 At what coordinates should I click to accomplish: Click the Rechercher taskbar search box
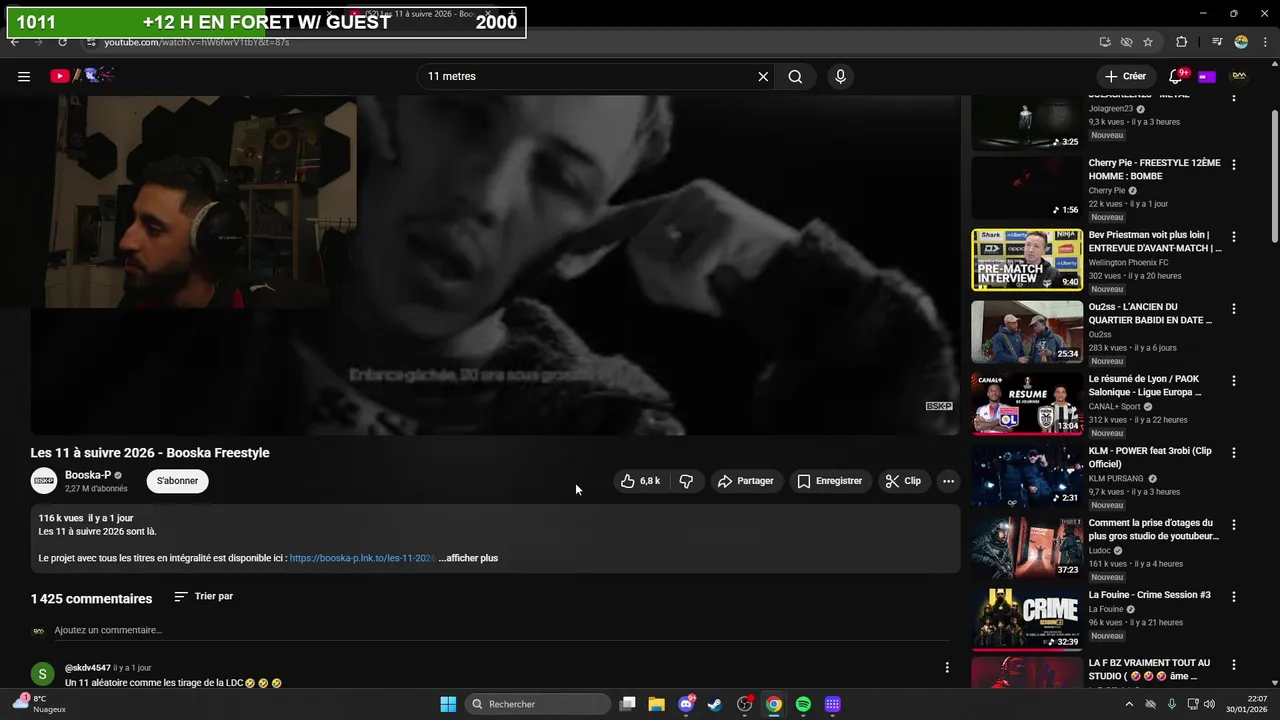538,704
